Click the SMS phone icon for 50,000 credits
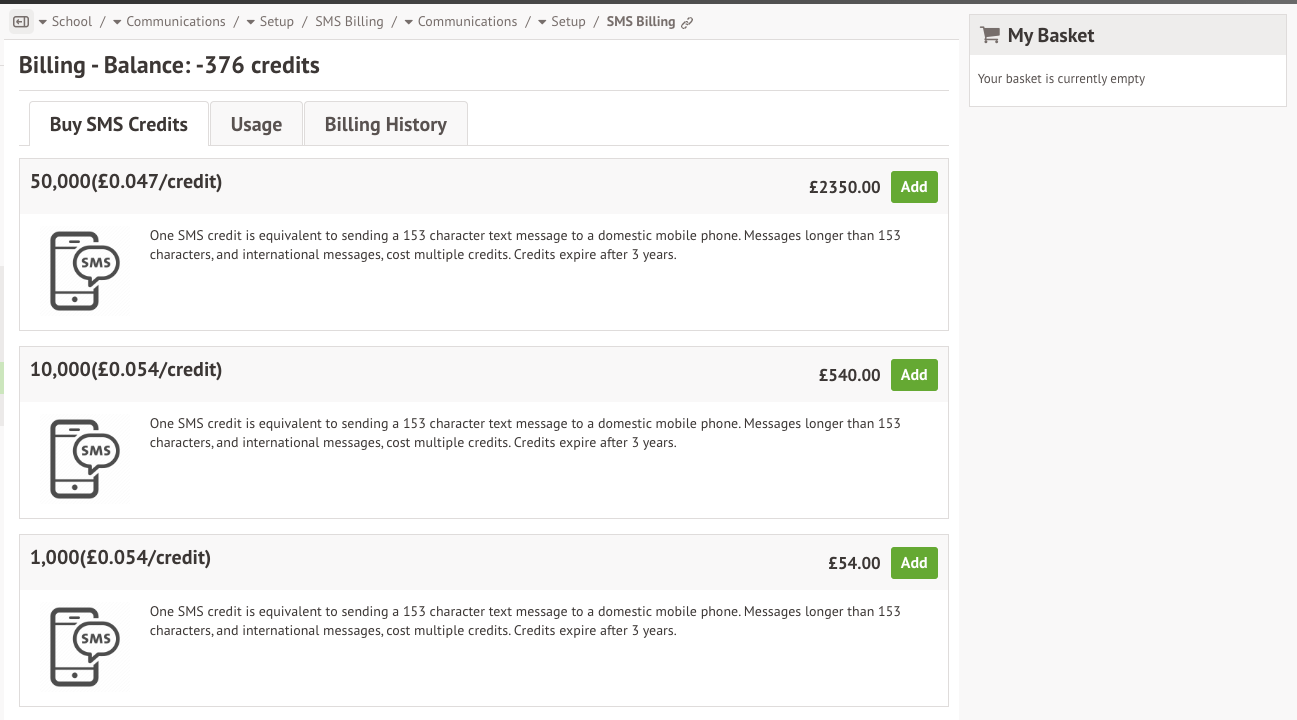Image resolution: width=1297 pixels, height=720 pixels. [85, 272]
